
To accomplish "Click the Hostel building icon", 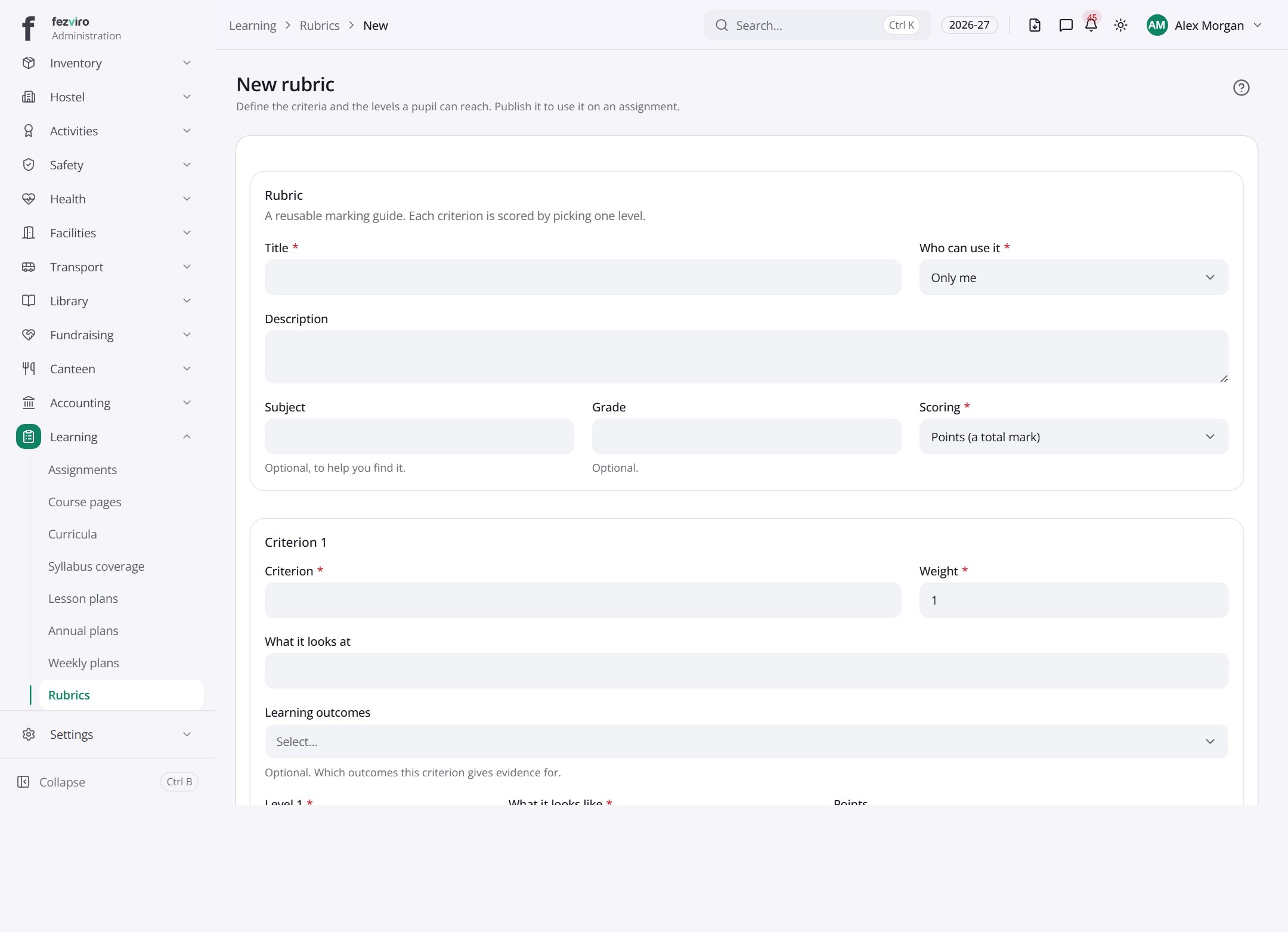I will pyautogui.click(x=29, y=97).
